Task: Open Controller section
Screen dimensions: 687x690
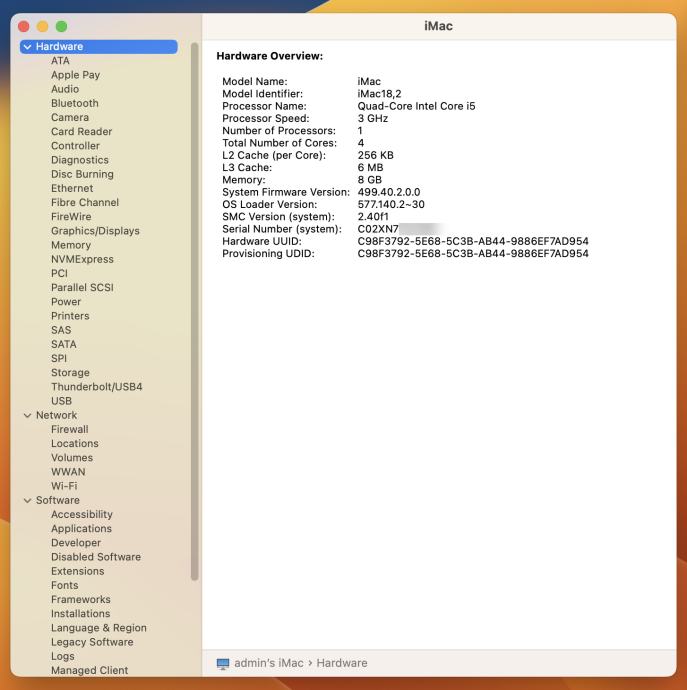Action: [75, 146]
